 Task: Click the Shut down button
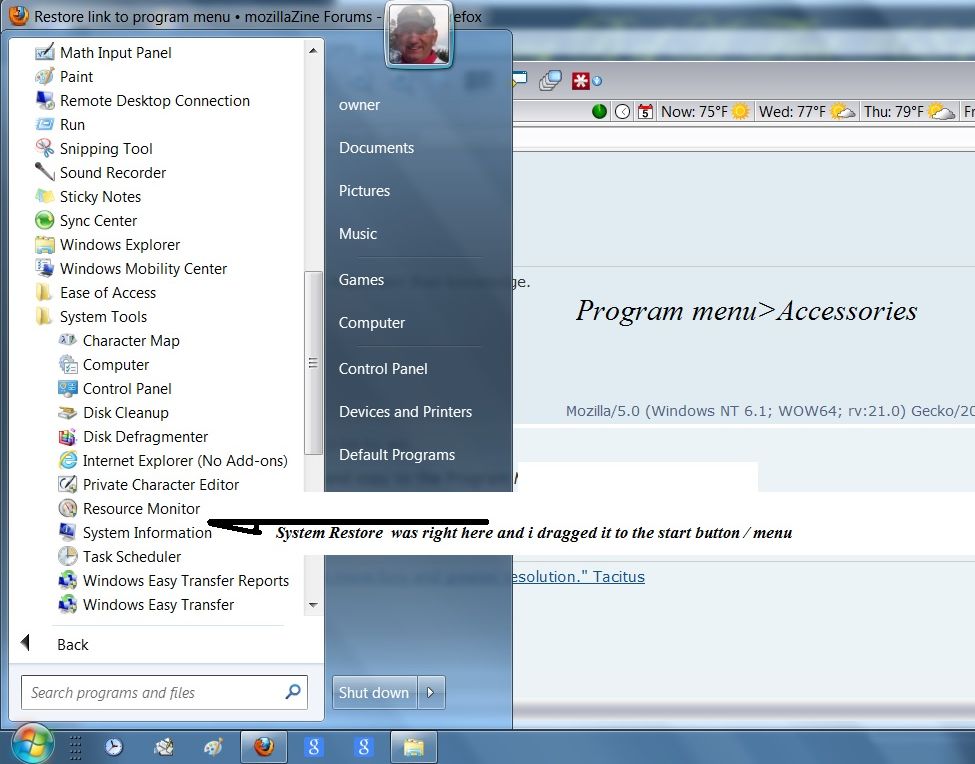pyautogui.click(x=374, y=693)
